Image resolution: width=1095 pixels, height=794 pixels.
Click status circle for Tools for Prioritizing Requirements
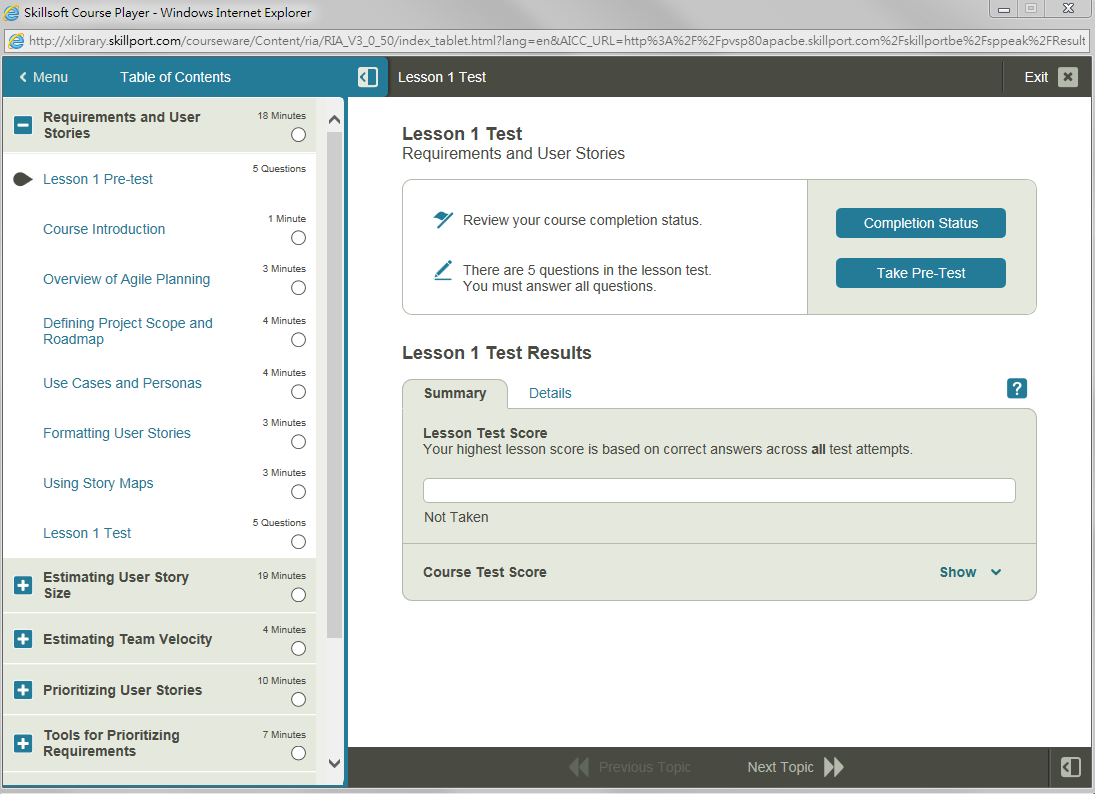(298, 753)
